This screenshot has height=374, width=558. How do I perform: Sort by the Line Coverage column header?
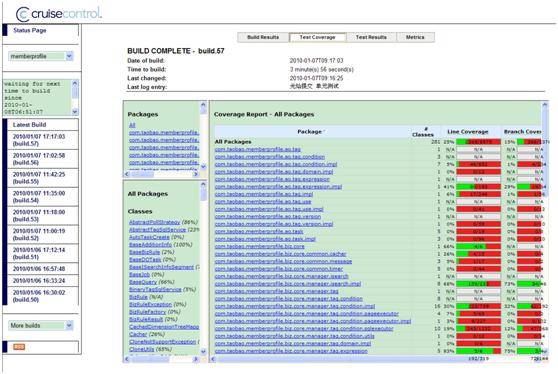[468, 132]
